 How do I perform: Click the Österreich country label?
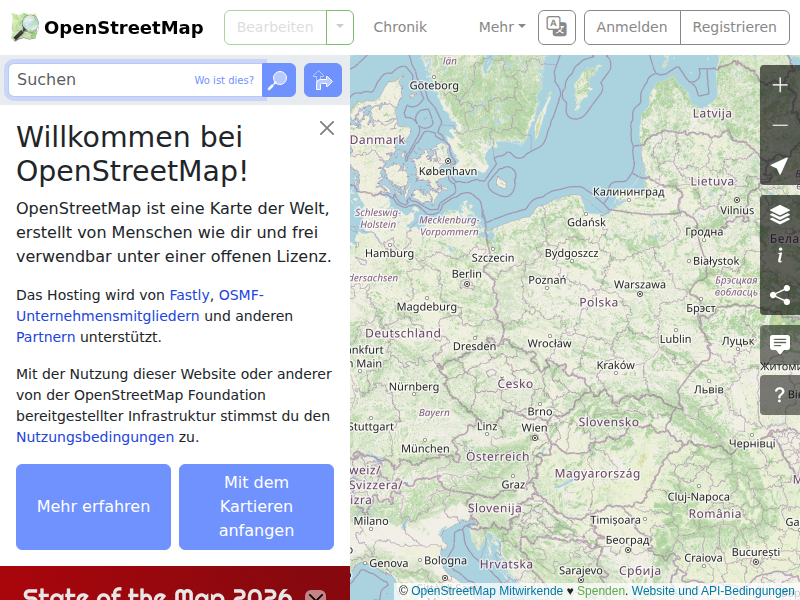click(x=497, y=457)
